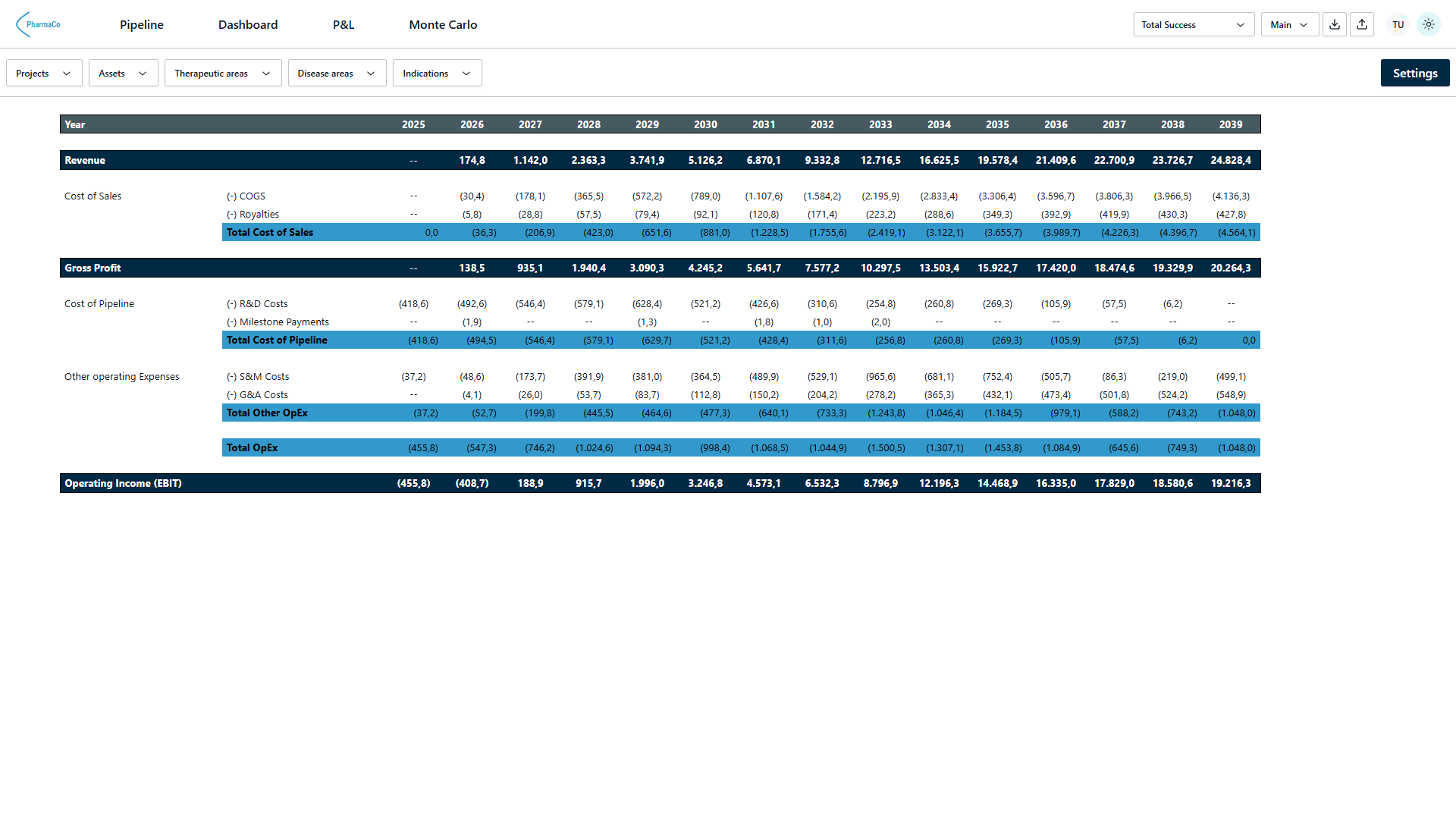Go to the P&L section
Screen dimensions: 1456x819
343,24
